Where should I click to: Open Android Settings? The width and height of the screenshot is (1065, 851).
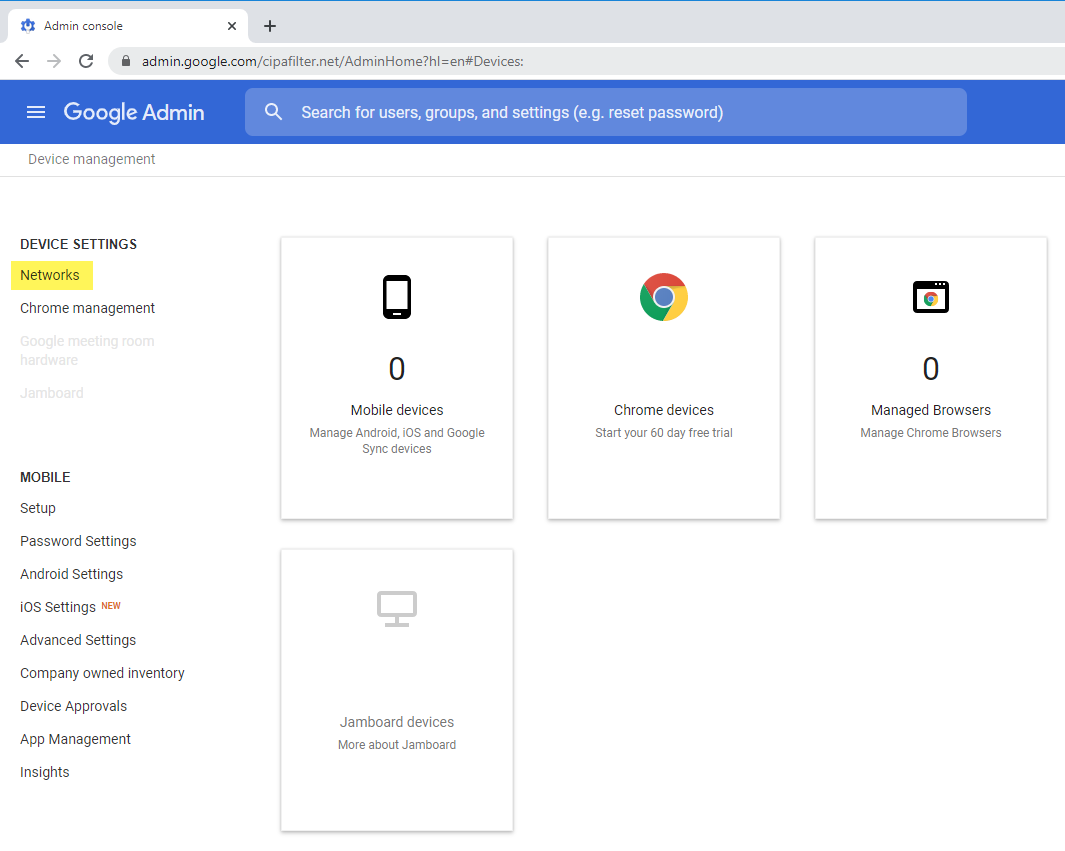(71, 574)
